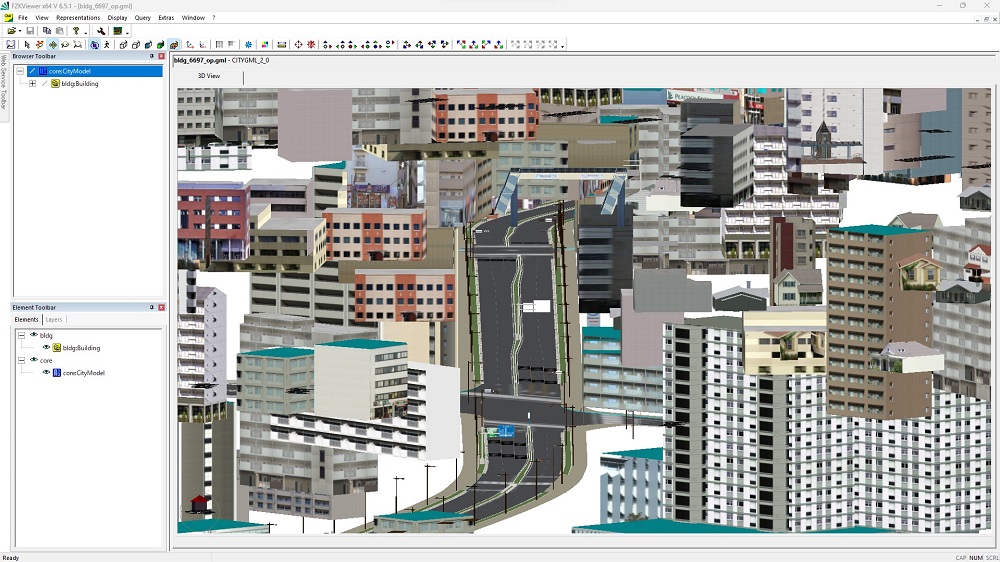Close the Element Toolbar panel
This screenshot has width=1000, height=562.
click(161, 307)
